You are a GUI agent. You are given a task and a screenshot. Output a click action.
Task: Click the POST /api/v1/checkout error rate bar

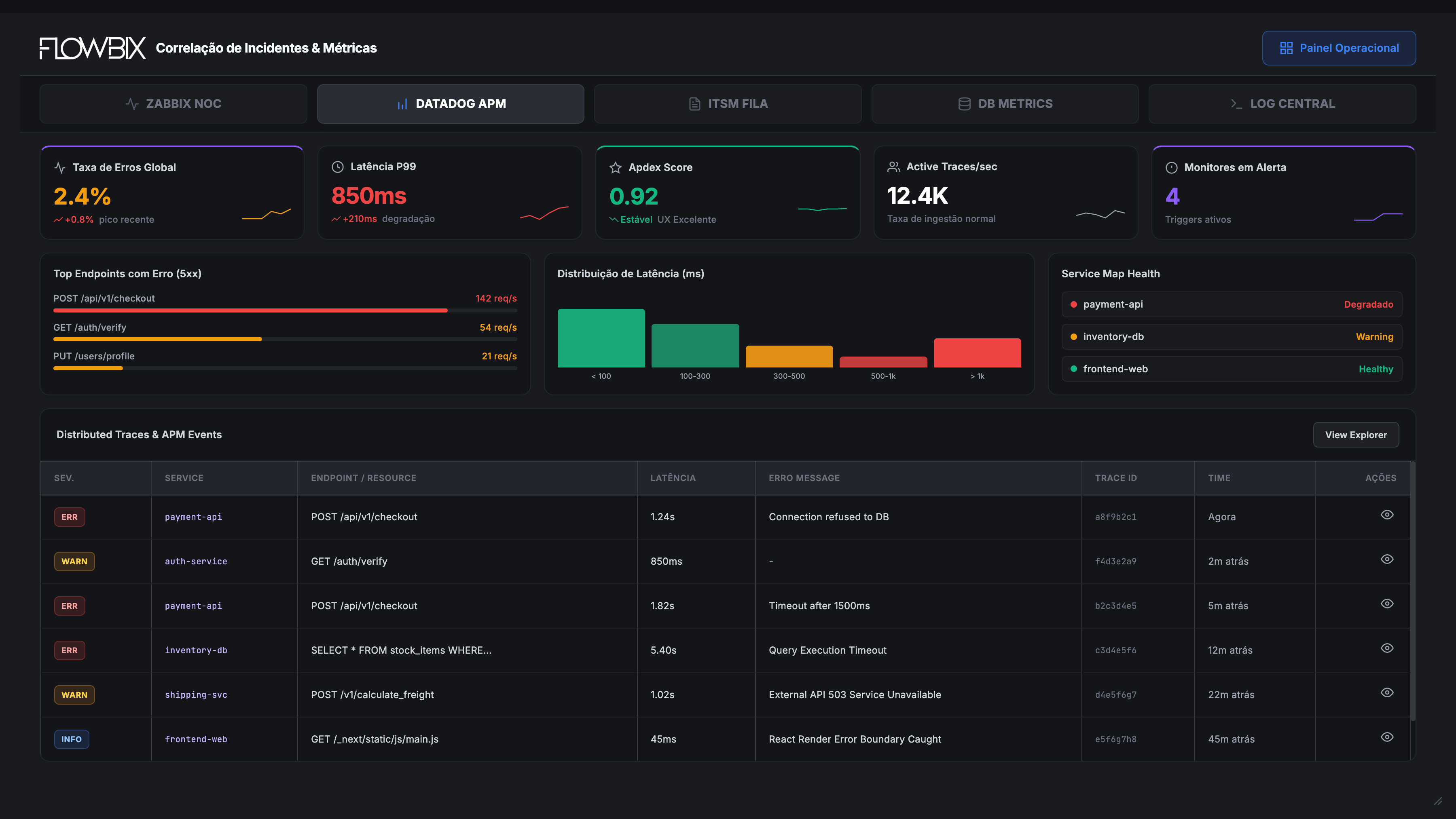pyautogui.click(x=285, y=310)
